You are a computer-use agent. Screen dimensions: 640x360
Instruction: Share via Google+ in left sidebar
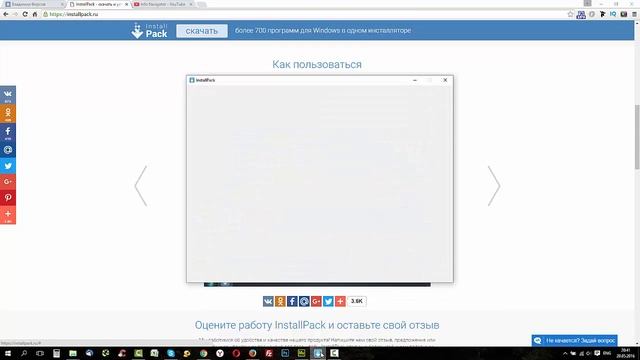(x=8, y=182)
